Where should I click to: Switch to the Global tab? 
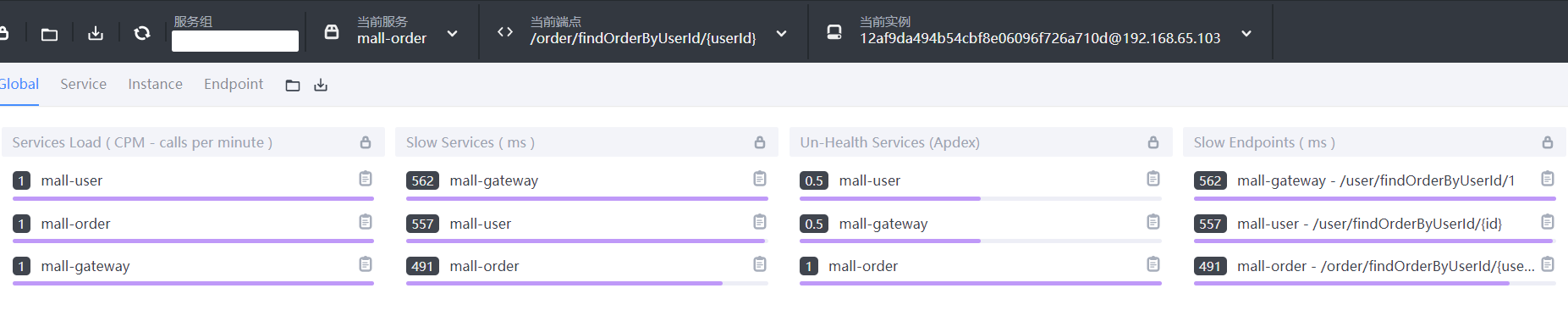[19, 84]
